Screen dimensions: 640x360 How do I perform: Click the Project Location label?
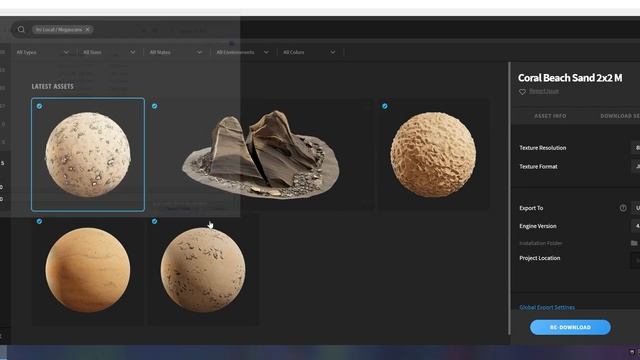[540, 258]
